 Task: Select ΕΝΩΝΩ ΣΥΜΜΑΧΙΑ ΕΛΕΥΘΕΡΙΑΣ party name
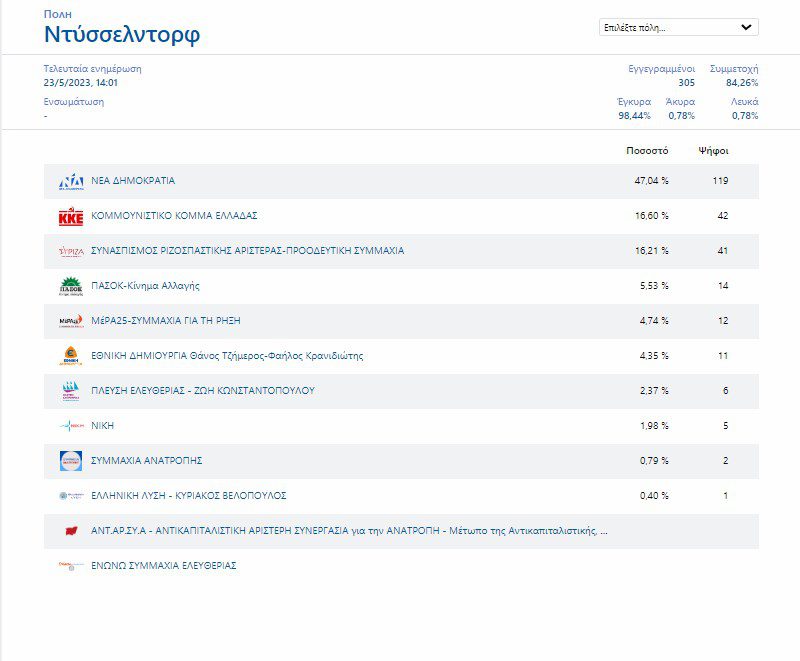click(x=164, y=565)
